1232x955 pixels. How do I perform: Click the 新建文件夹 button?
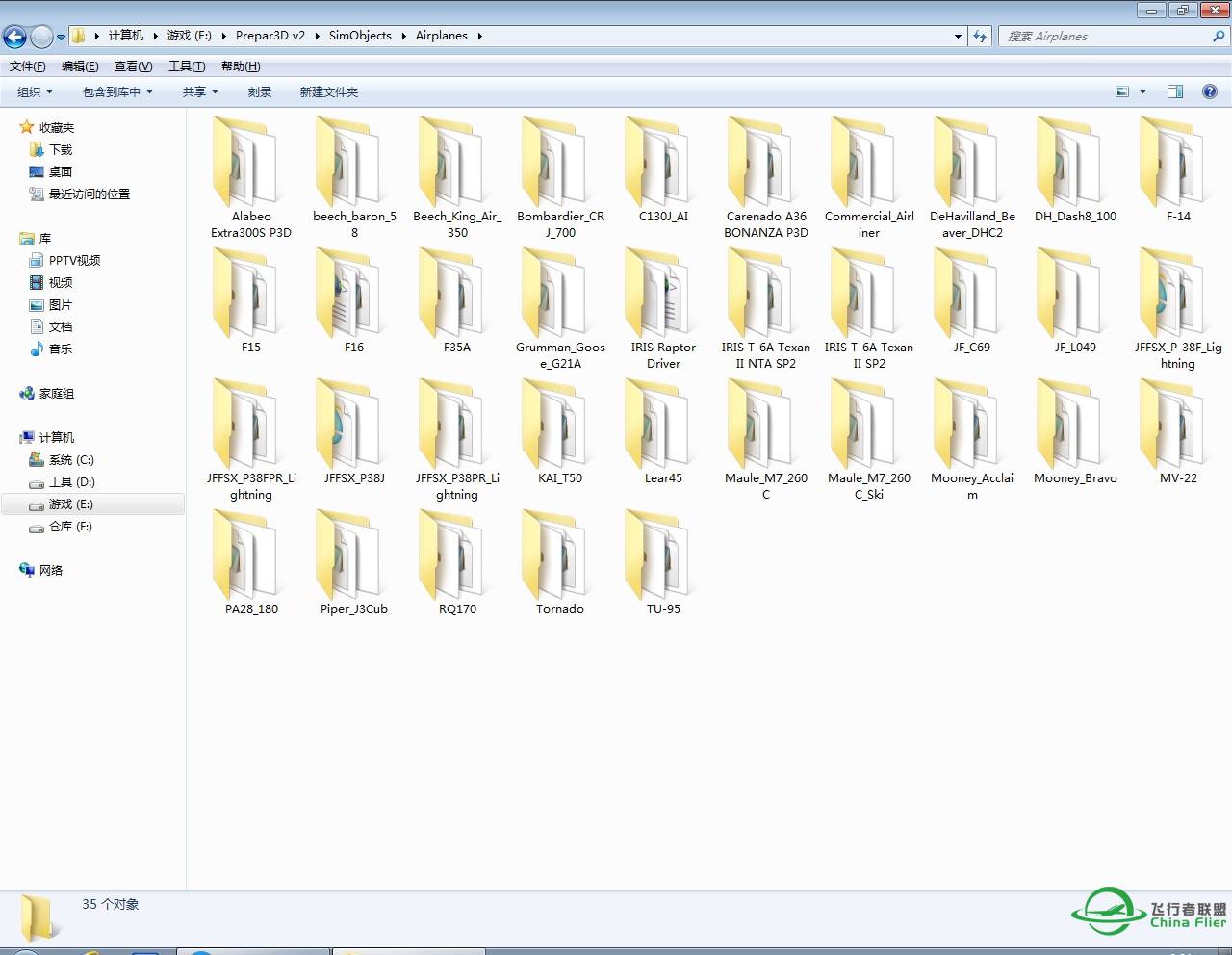(x=329, y=92)
